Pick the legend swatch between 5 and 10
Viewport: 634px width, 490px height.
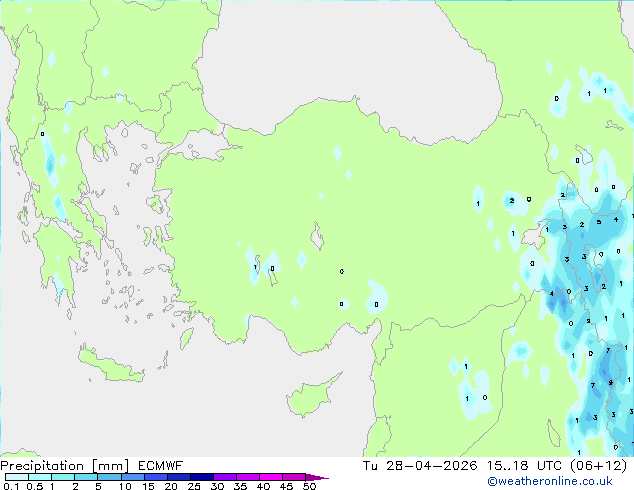(109, 477)
